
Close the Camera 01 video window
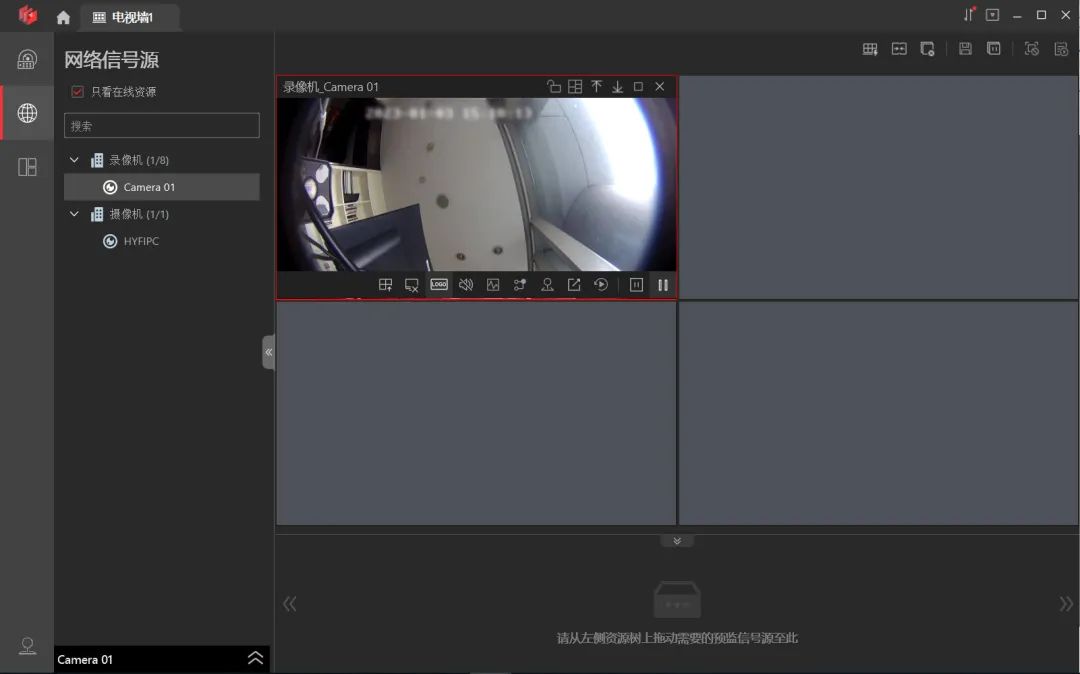pos(659,87)
